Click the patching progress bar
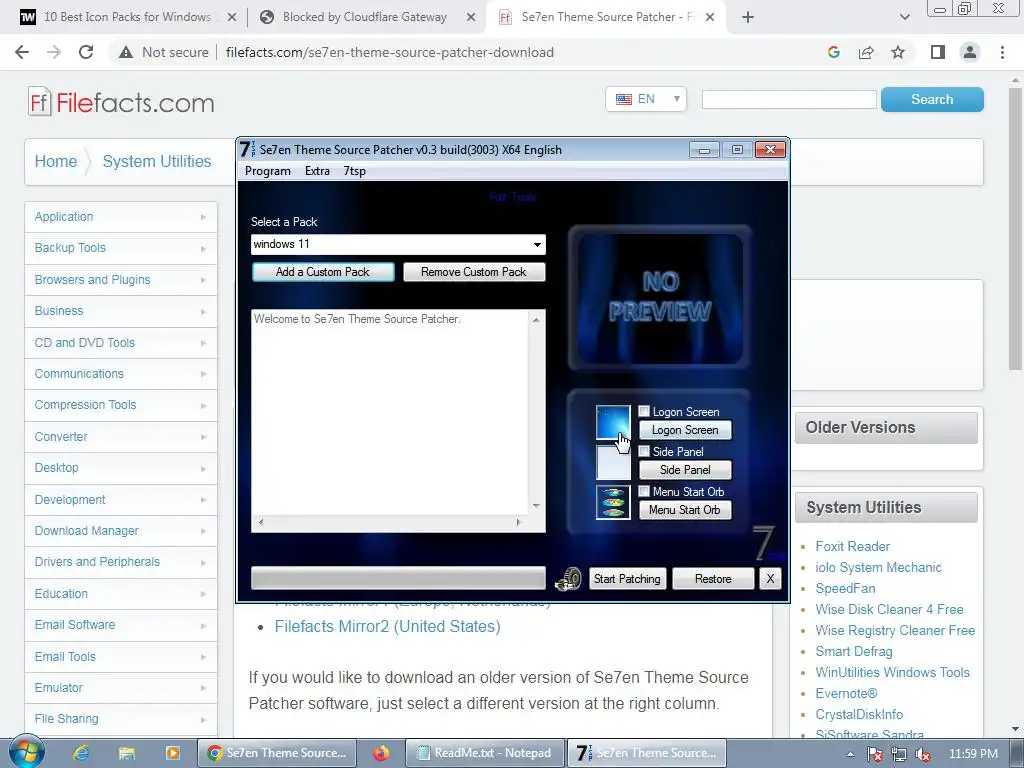Viewport: 1024px width, 768px height. [398, 578]
